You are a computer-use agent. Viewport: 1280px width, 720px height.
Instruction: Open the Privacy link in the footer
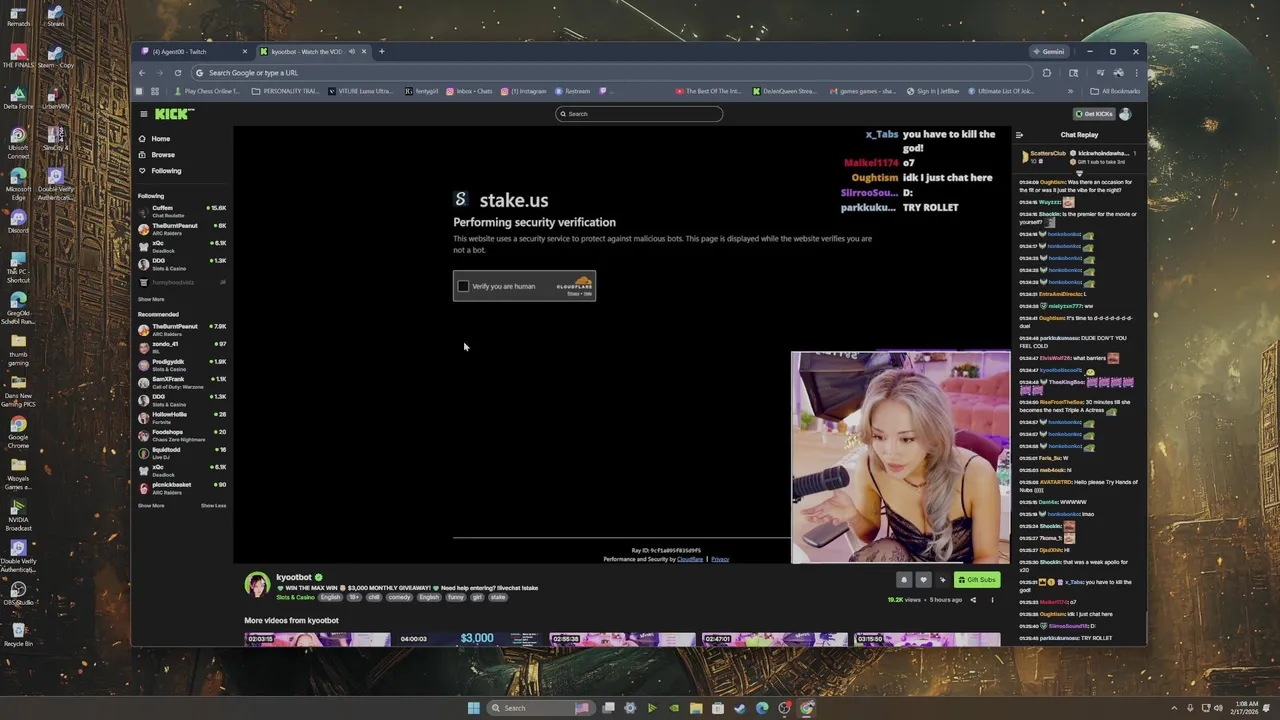(x=720, y=559)
